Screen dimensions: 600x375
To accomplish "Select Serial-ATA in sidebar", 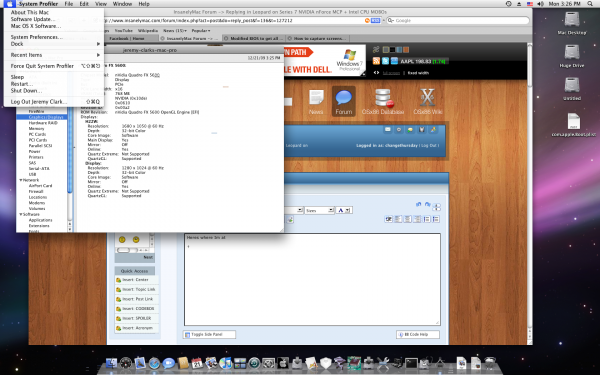I will pos(39,168).
